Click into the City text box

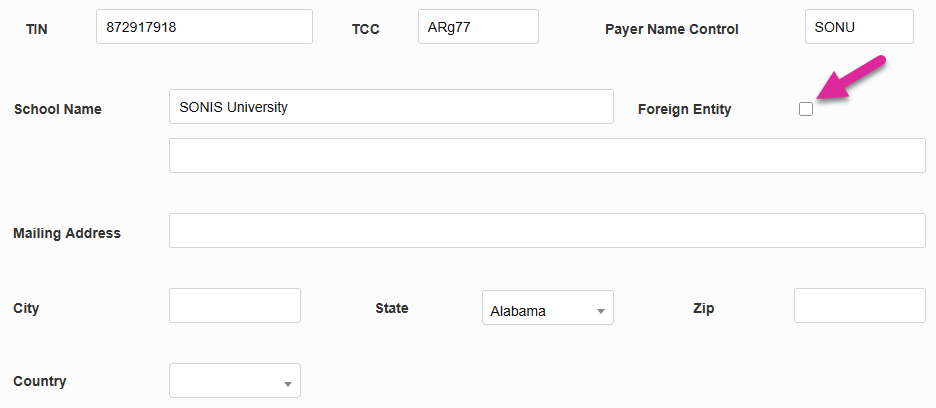(235, 306)
